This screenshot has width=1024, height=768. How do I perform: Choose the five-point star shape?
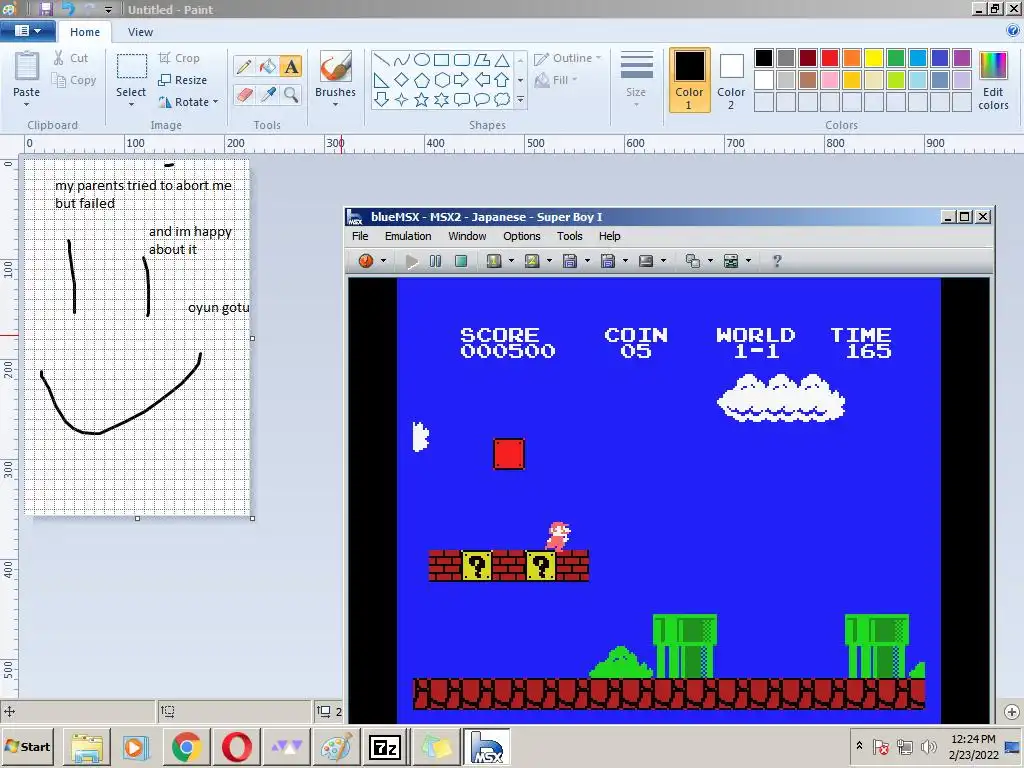point(422,99)
